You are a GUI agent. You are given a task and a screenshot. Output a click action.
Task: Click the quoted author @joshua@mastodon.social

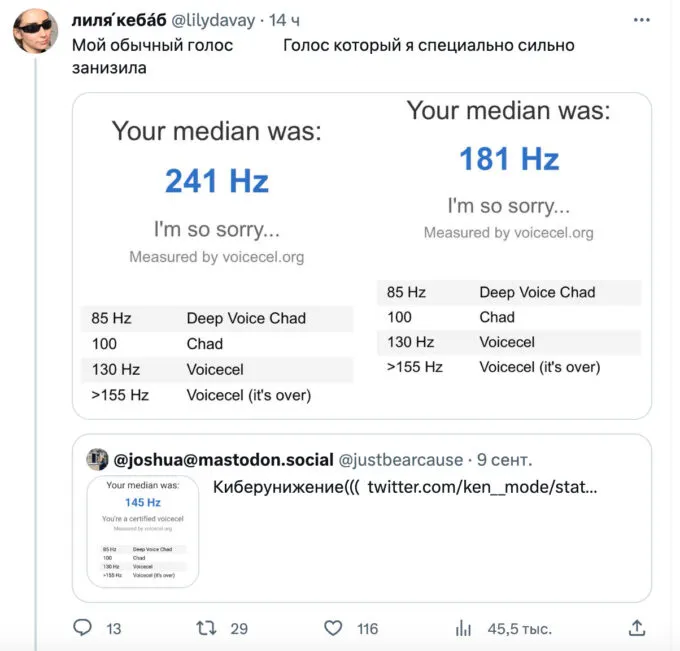224,460
